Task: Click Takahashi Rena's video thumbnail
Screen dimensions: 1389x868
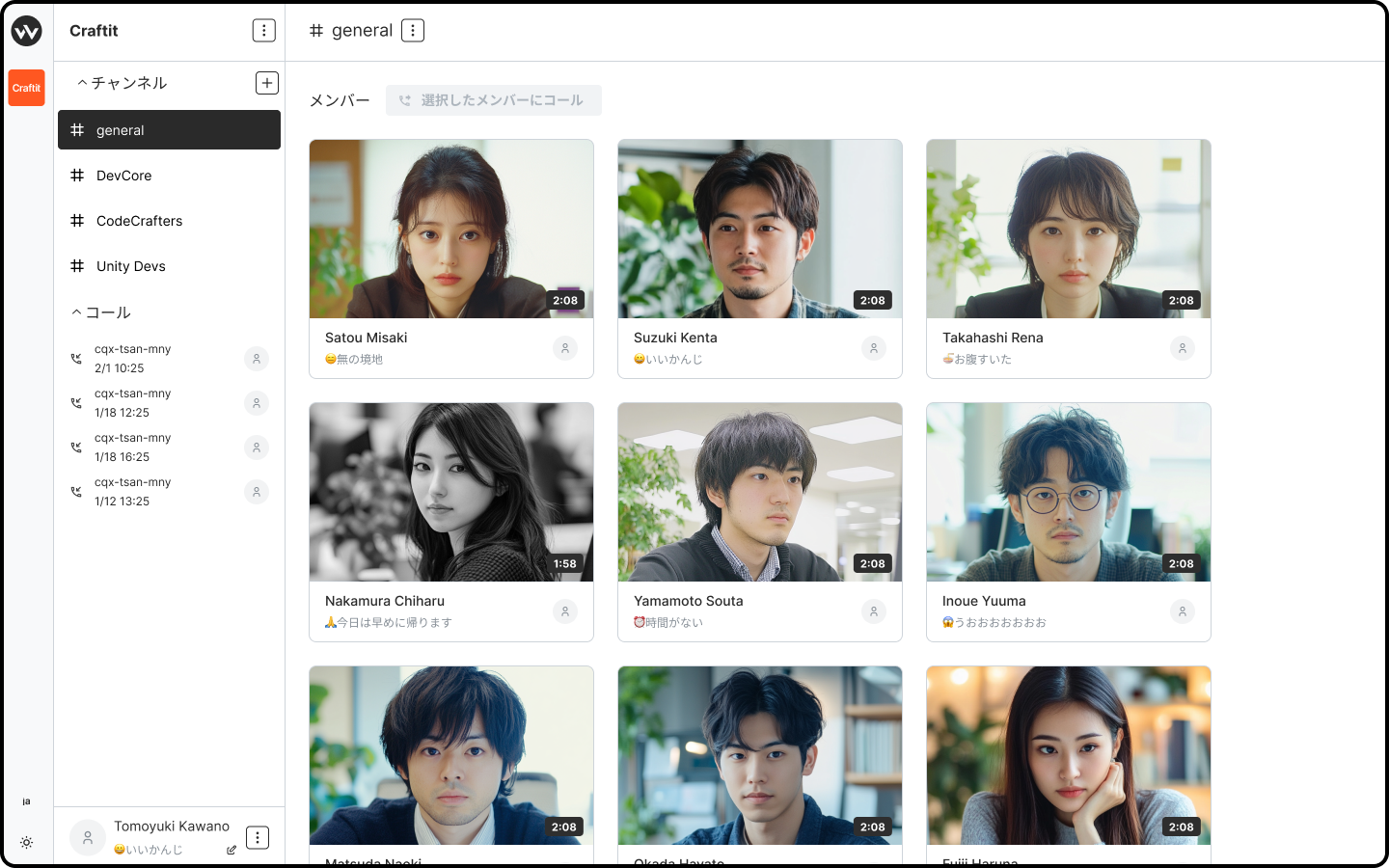Action: (1068, 230)
